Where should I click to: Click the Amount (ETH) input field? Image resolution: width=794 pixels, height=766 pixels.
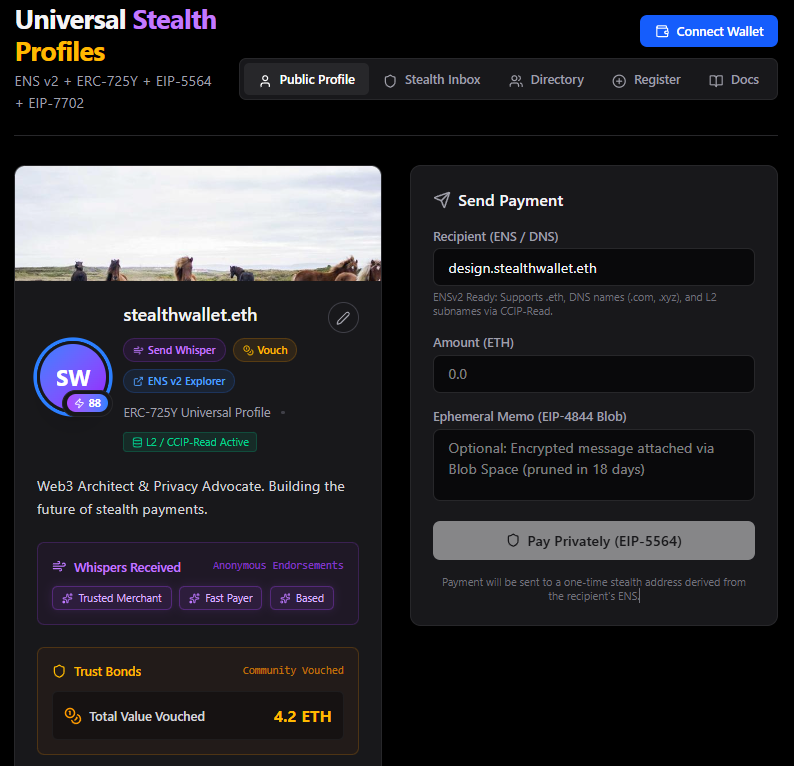[593, 374]
